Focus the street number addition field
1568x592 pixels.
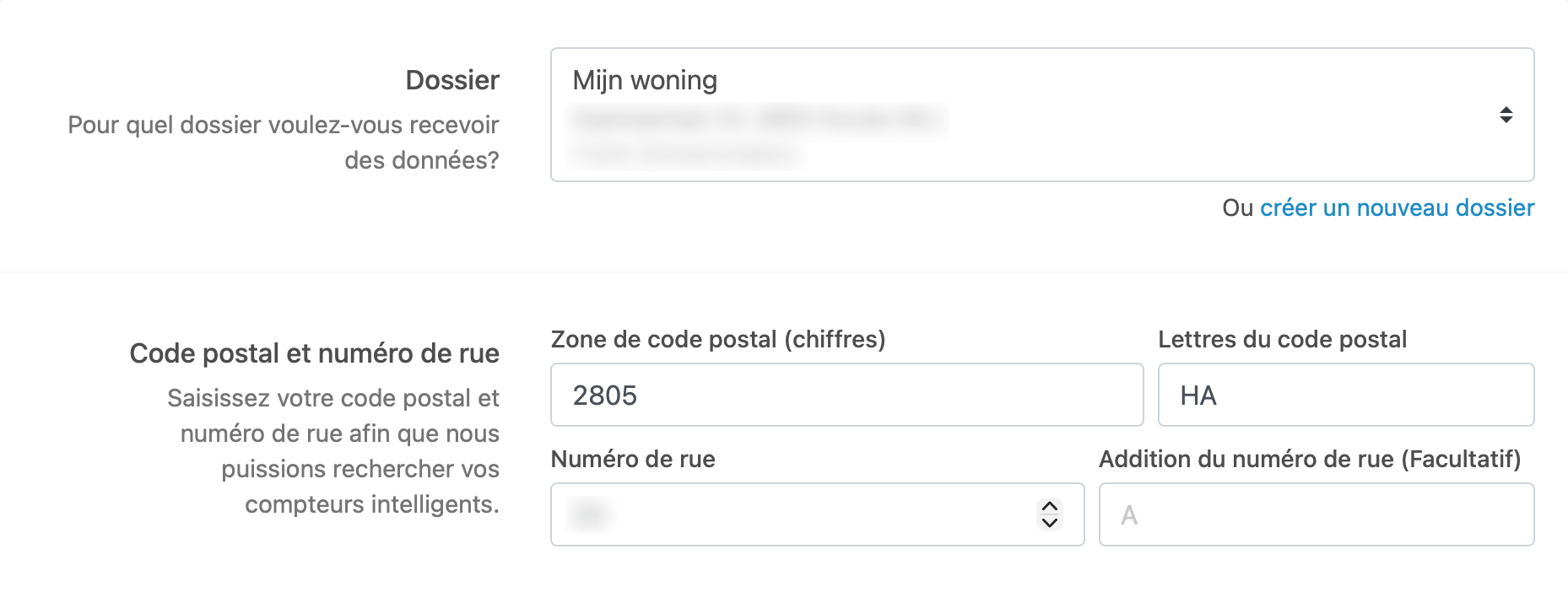(x=1316, y=514)
